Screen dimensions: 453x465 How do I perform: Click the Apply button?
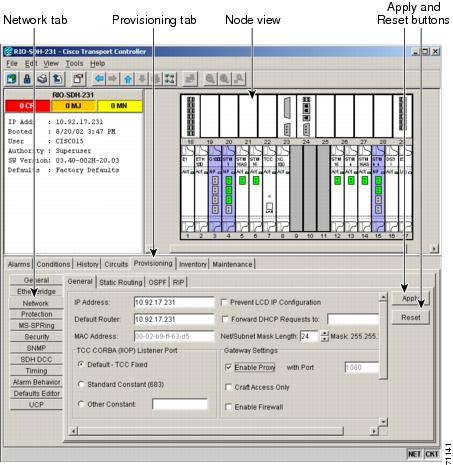[x=411, y=298]
